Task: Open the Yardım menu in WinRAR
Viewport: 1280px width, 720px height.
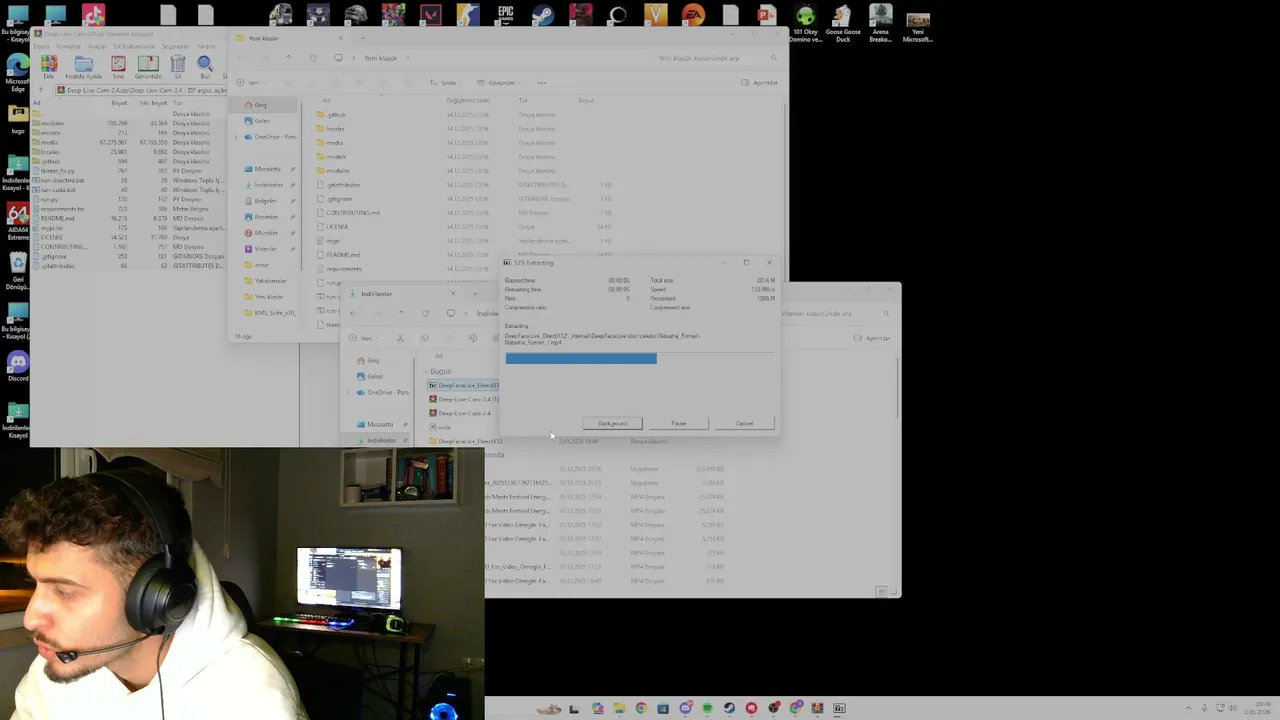Action: [x=206, y=46]
